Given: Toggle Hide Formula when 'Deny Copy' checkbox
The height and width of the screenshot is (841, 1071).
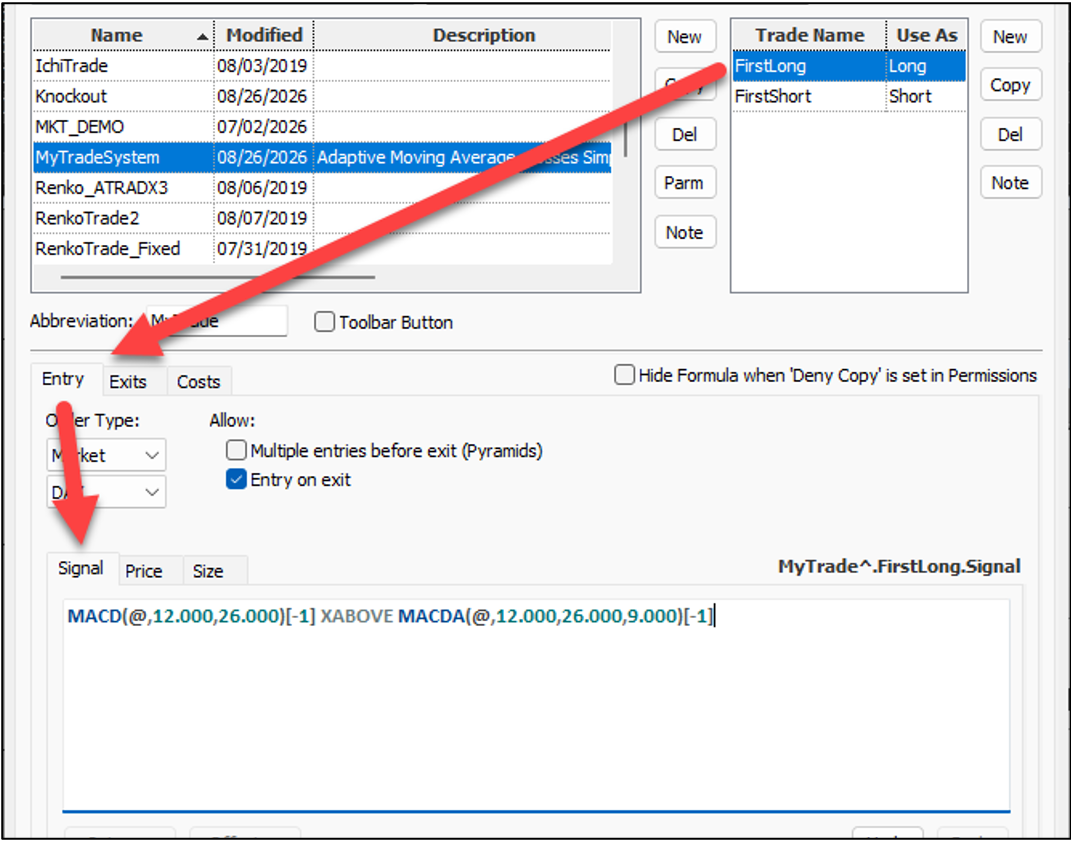Looking at the screenshot, I should (624, 375).
